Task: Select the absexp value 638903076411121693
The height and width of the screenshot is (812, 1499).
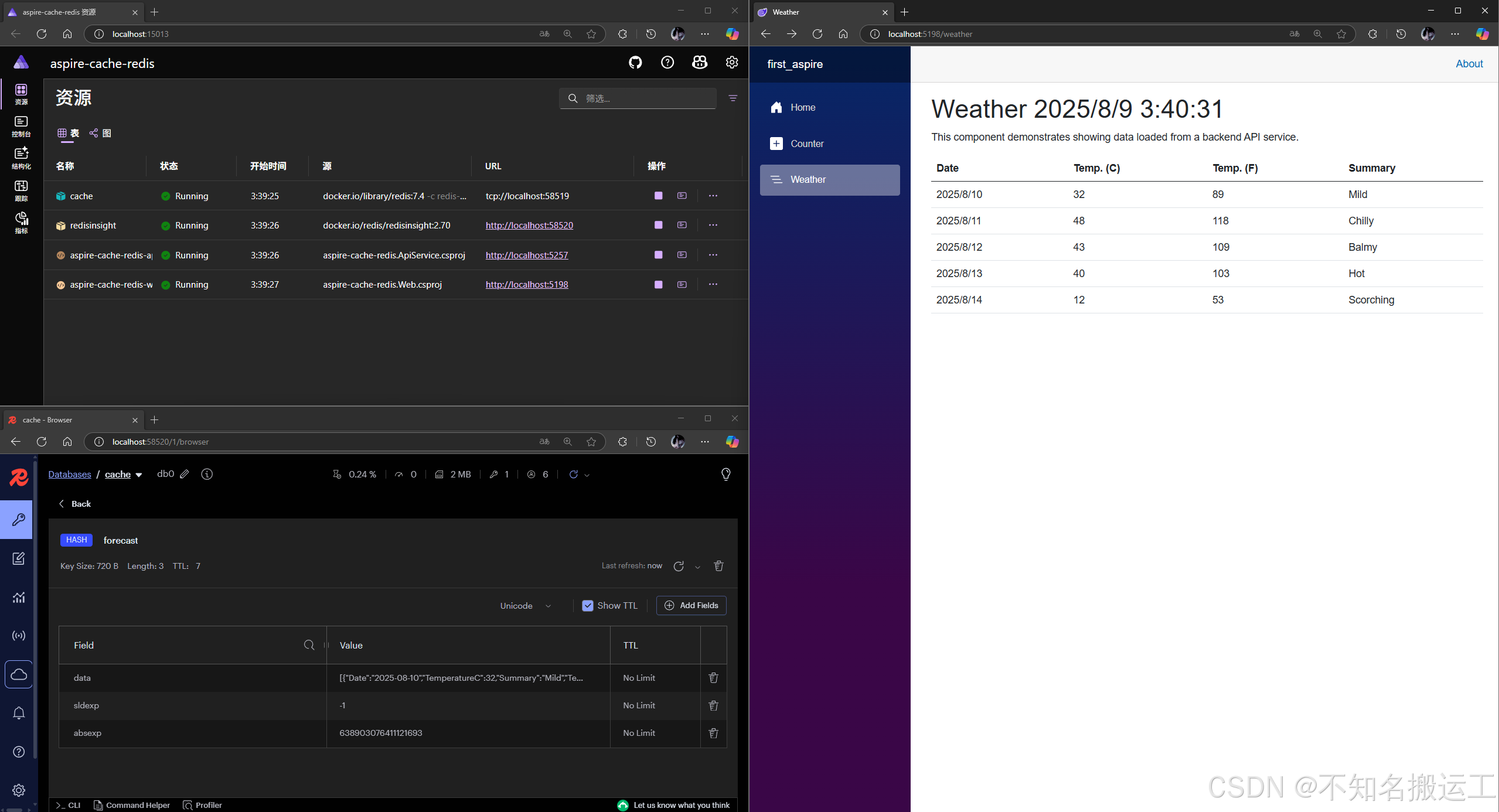Action: (381, 733)
